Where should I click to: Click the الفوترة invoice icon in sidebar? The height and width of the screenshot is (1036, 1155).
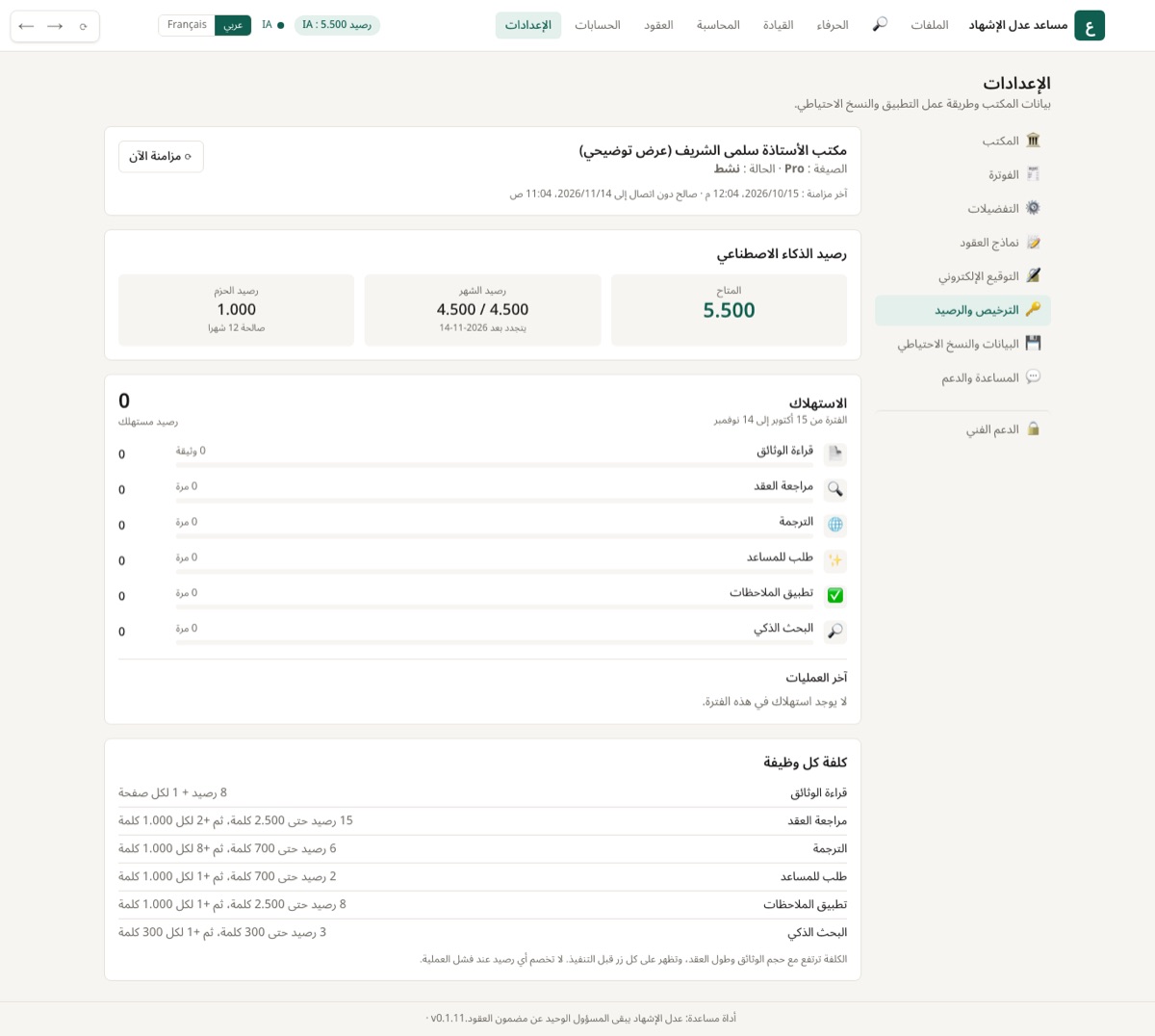point(1033,174)
